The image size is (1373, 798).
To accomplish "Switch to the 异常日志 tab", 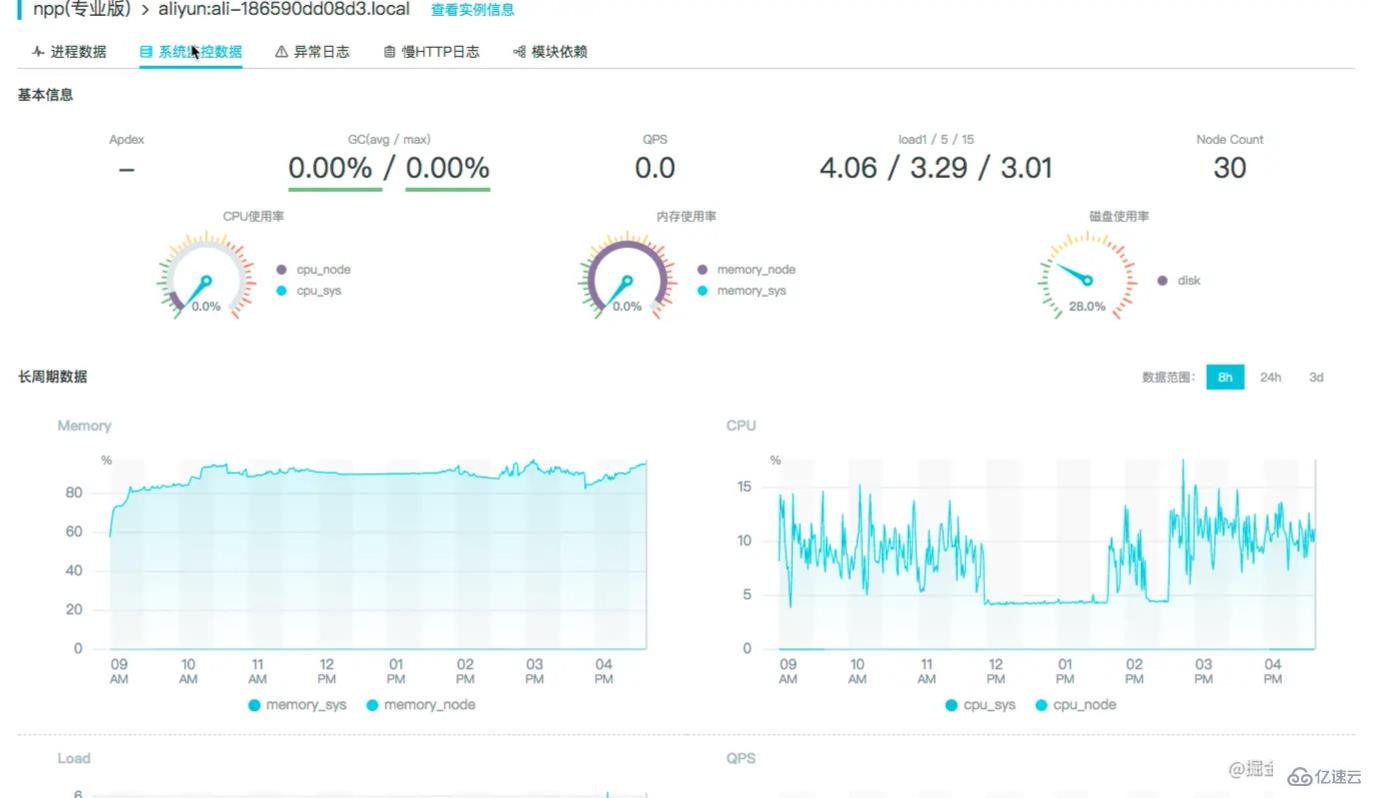I will tap(312, 52).
